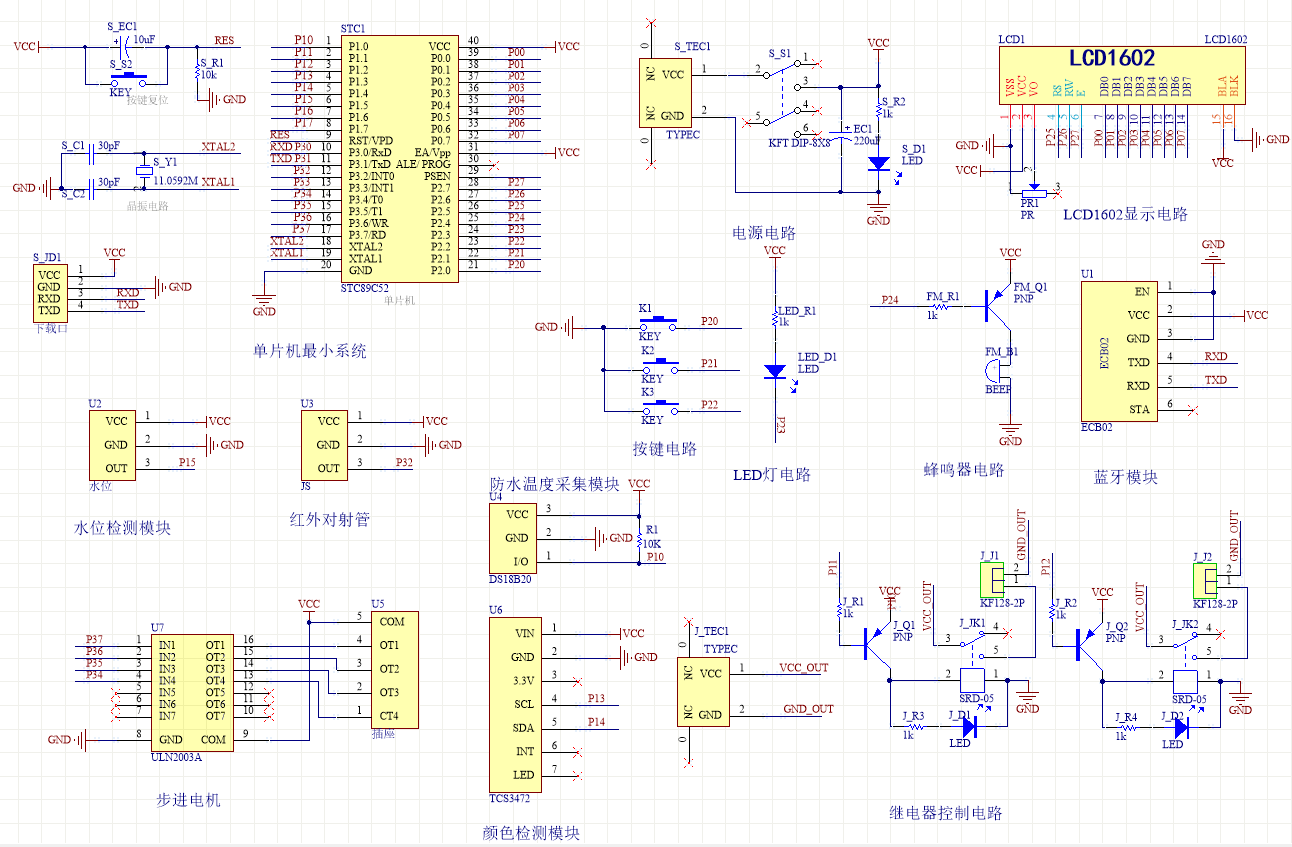Select the S_D1 LED in power circuit

[878, 162]
